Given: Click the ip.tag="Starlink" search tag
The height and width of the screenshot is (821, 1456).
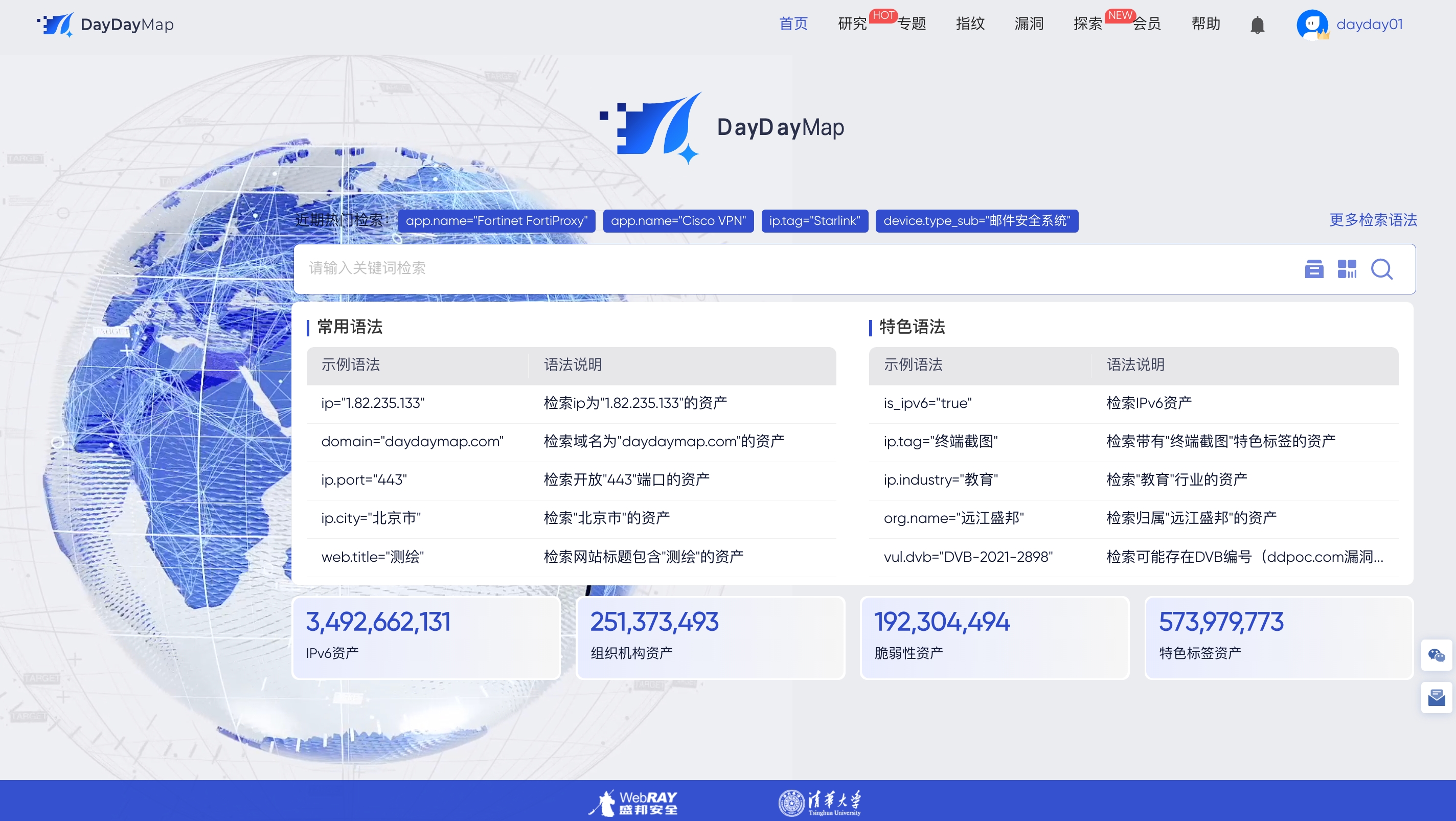Looking at the screenshot, I should tap(814, 220).
